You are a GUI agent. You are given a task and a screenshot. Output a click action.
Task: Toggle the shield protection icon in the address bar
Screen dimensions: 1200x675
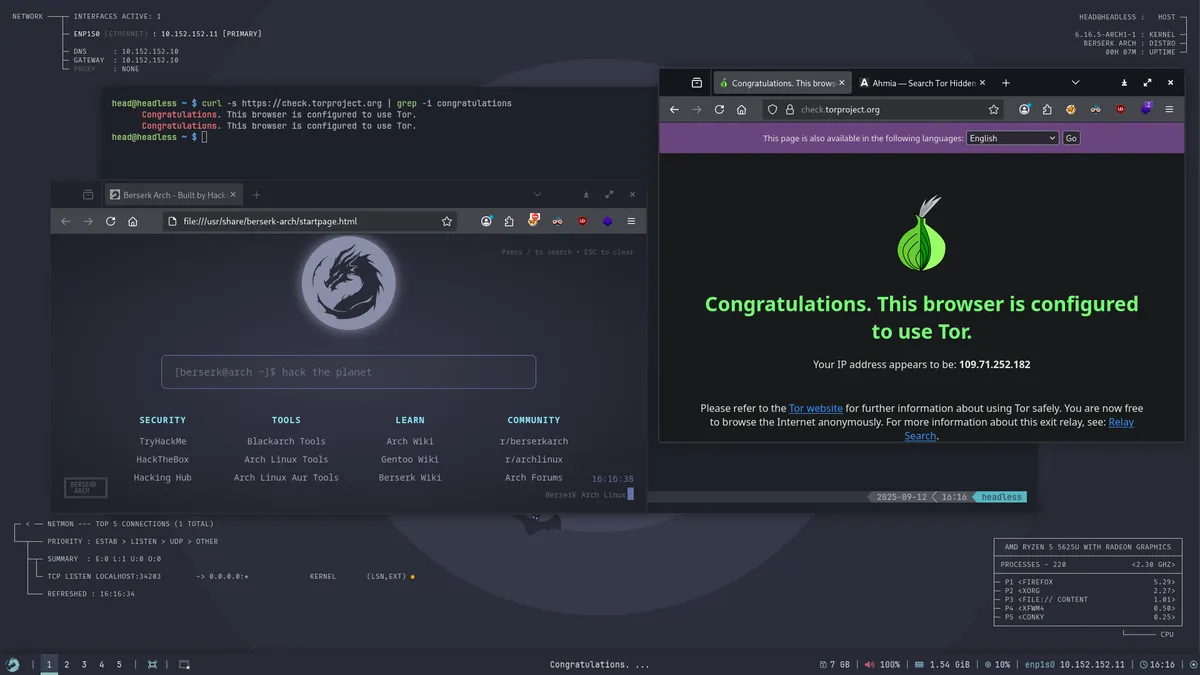(x=773, y=109)
